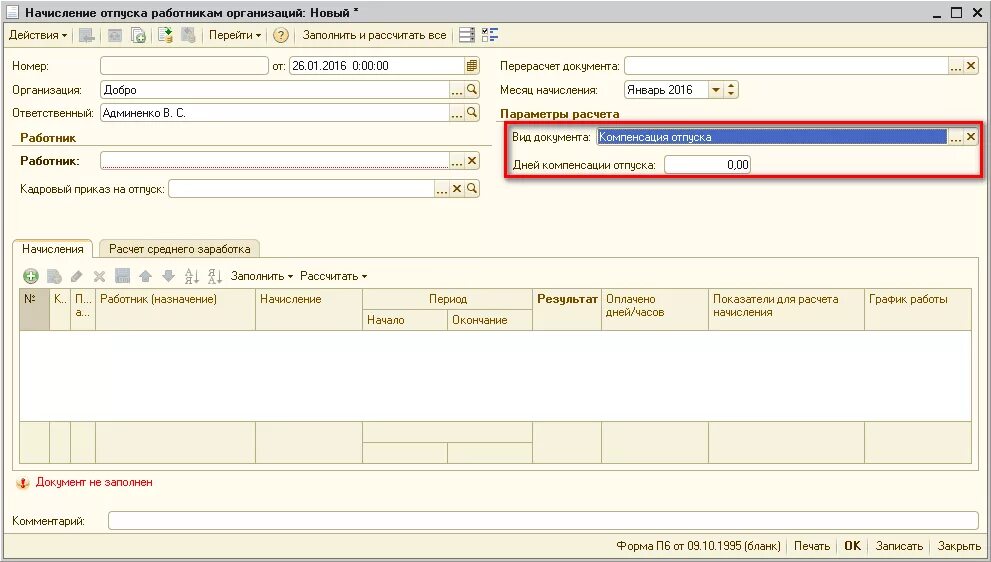Click the Работник (назначение) column header
The height and width of the screenshot is (562, 991).
pos(176,311)
